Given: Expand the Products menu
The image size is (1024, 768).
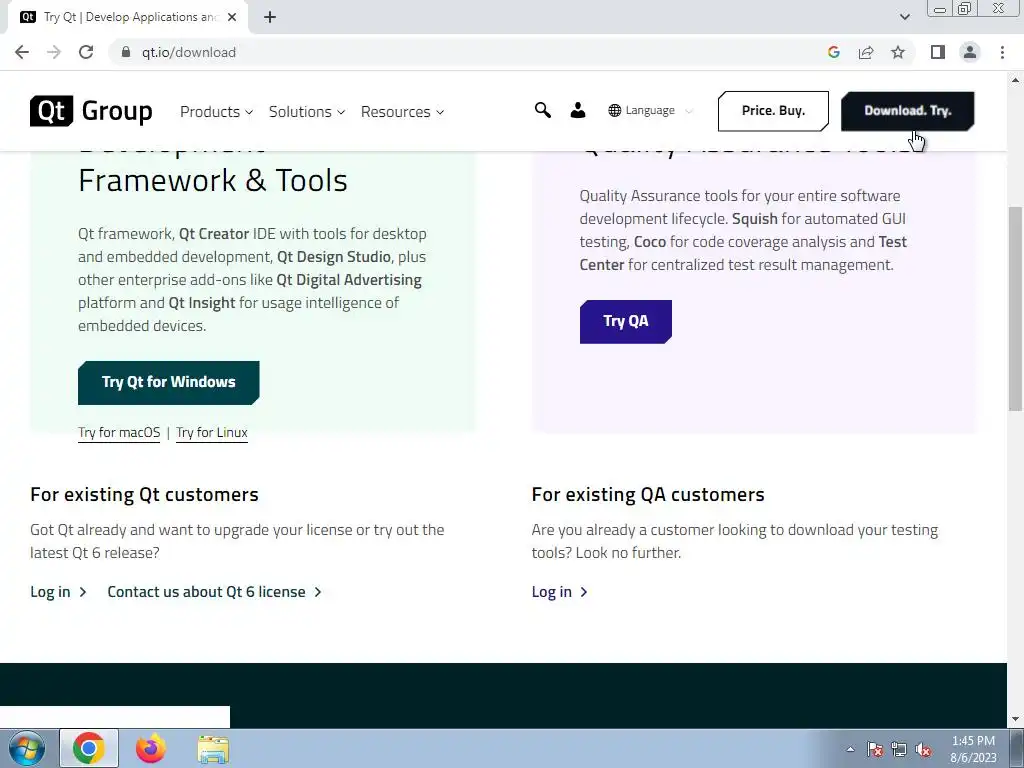Looking at the screenshot, I should coord(216,112).
